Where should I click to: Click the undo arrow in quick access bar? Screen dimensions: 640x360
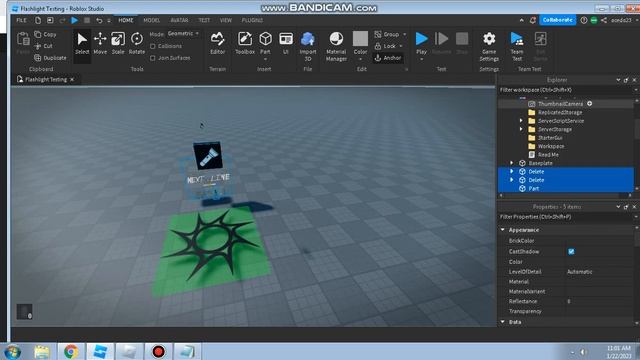pos(99,20)
